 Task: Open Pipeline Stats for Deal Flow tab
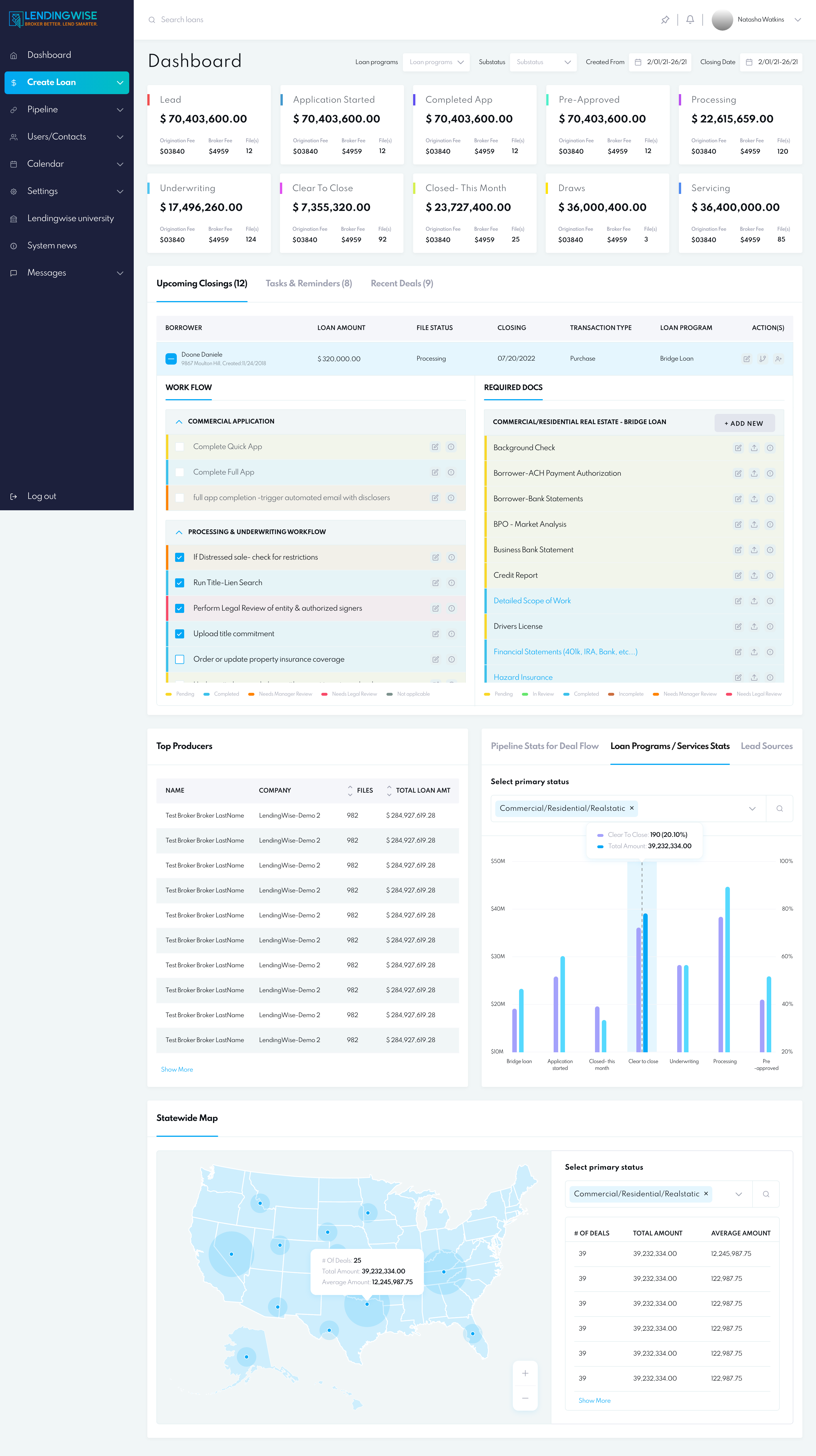[x=544, y=747]
